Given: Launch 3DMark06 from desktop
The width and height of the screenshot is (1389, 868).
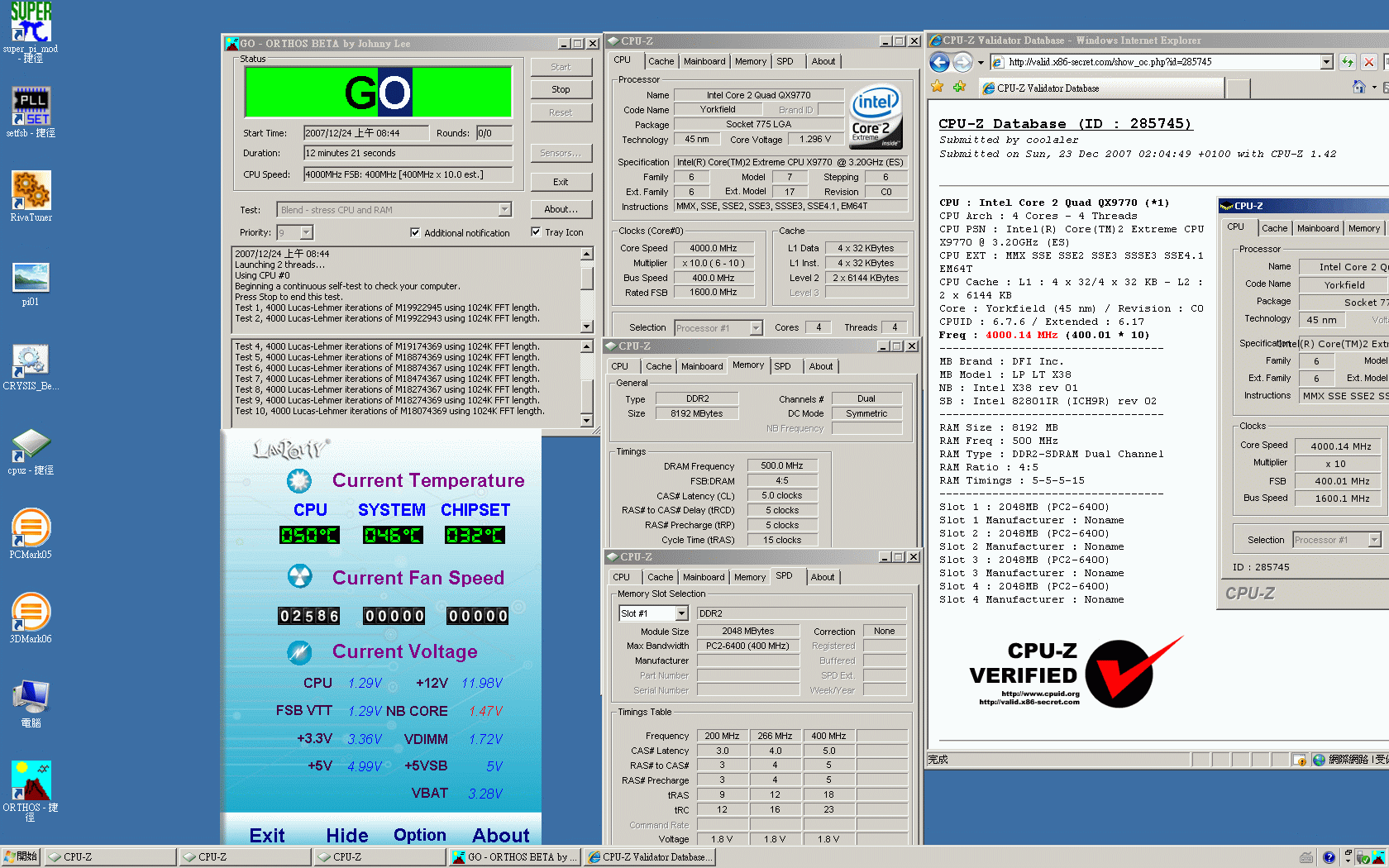Looking at the screenshot, I should pos(31,618).
